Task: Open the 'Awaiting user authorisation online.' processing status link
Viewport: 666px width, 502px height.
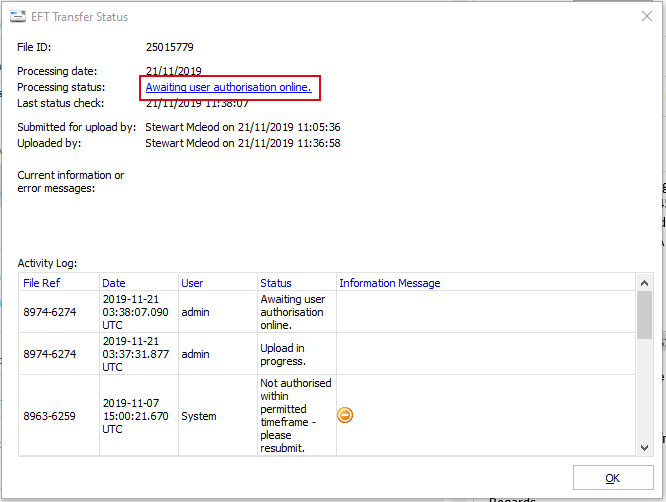Action: 228,88
